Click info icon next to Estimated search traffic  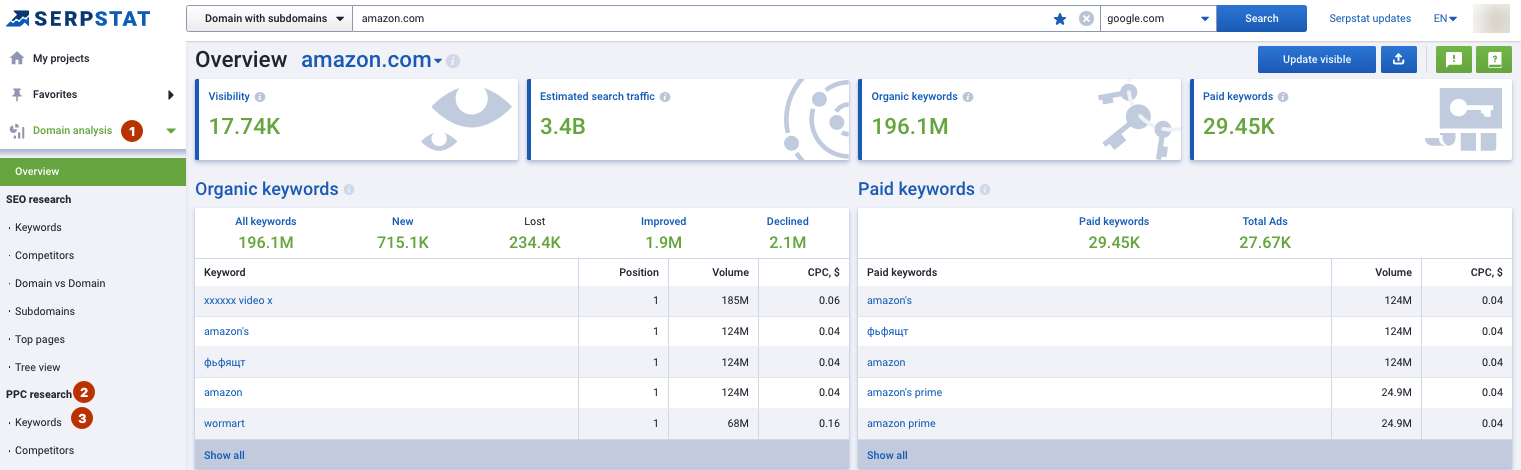click(x=665, y=97)
